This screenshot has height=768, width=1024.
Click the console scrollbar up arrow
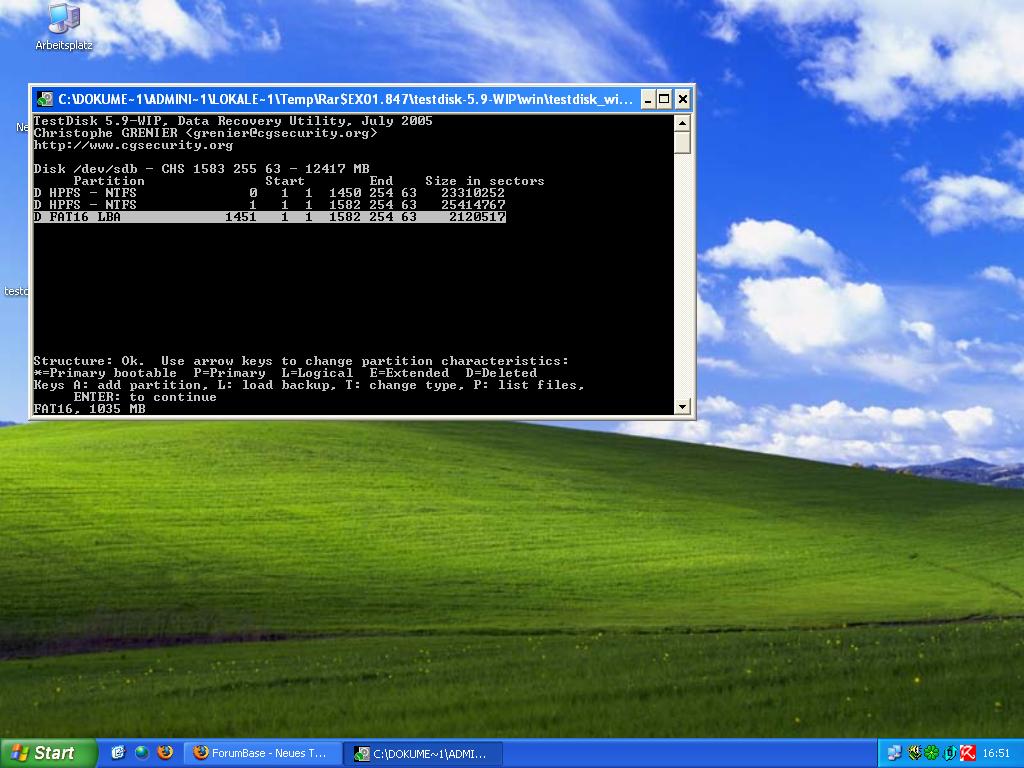(682, 123)
